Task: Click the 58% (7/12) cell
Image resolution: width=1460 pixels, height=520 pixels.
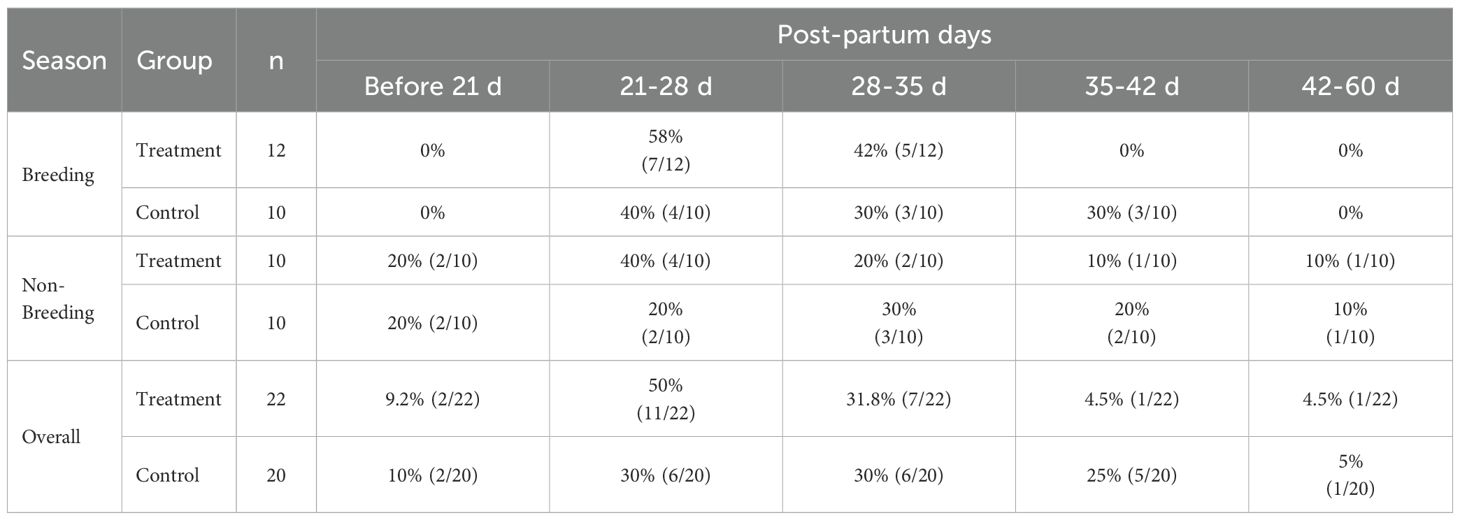Action: coord(665,150)
